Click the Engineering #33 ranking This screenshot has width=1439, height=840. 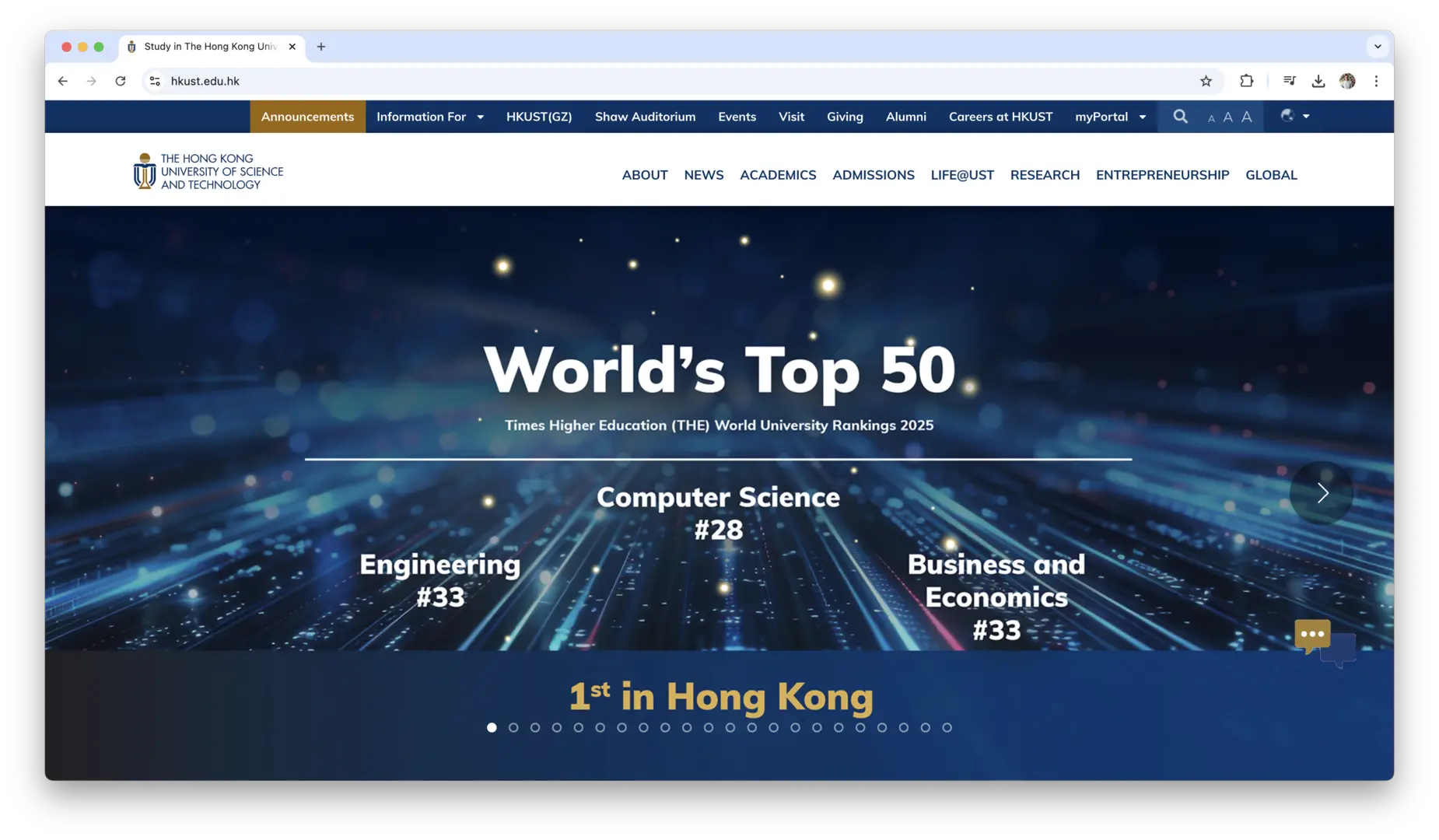[x=440, y=580]
